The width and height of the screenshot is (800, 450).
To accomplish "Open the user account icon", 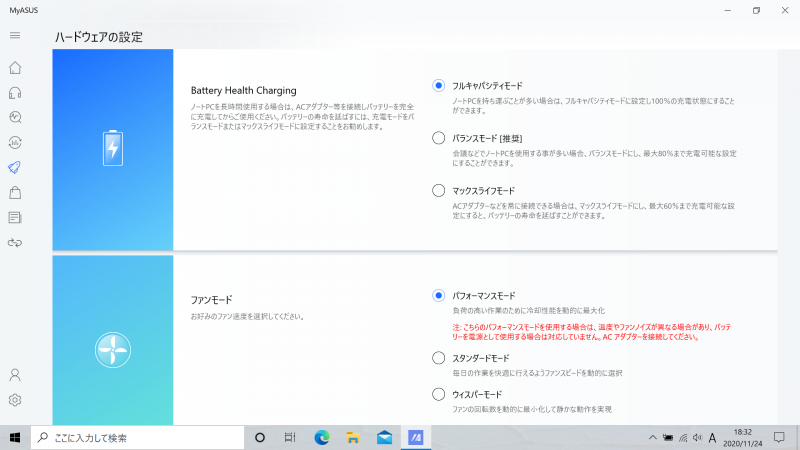I will point(15,375).
